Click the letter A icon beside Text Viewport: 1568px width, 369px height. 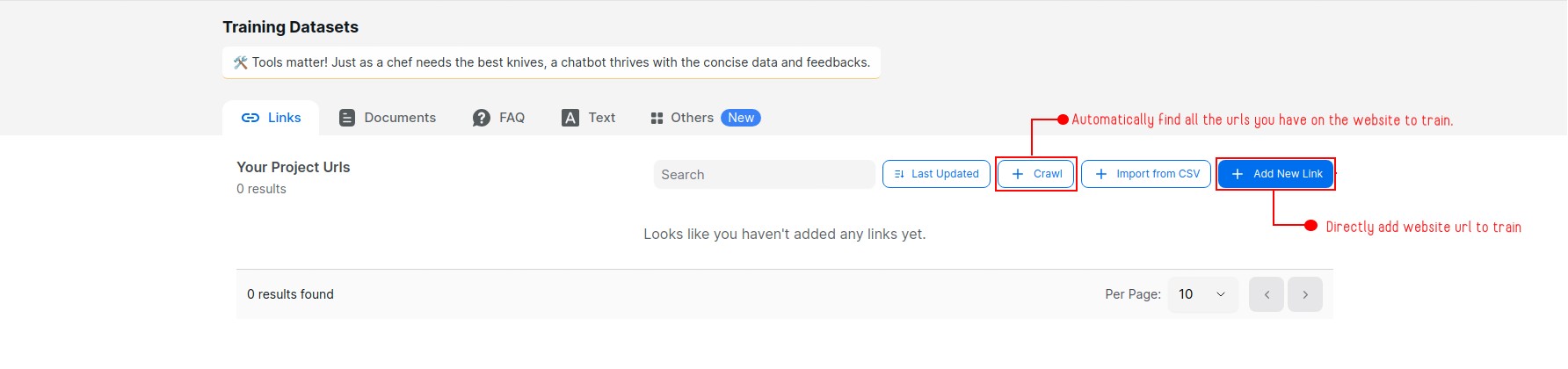coord(570,118)
